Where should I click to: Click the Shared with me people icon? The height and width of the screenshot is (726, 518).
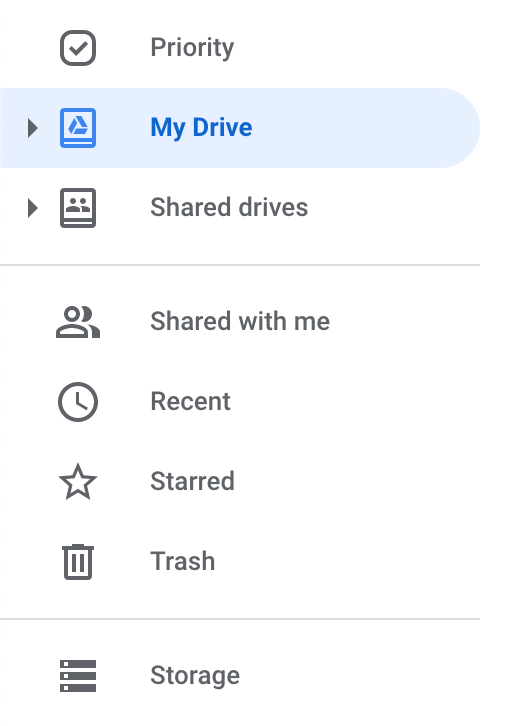78,322
